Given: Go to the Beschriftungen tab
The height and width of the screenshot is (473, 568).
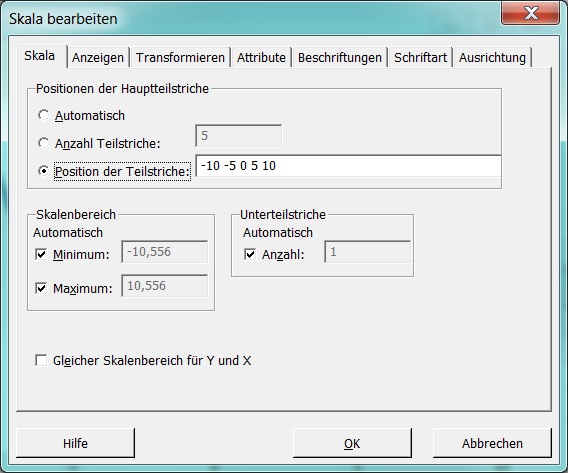Looking at the screenshot, I should coord(340,58).
